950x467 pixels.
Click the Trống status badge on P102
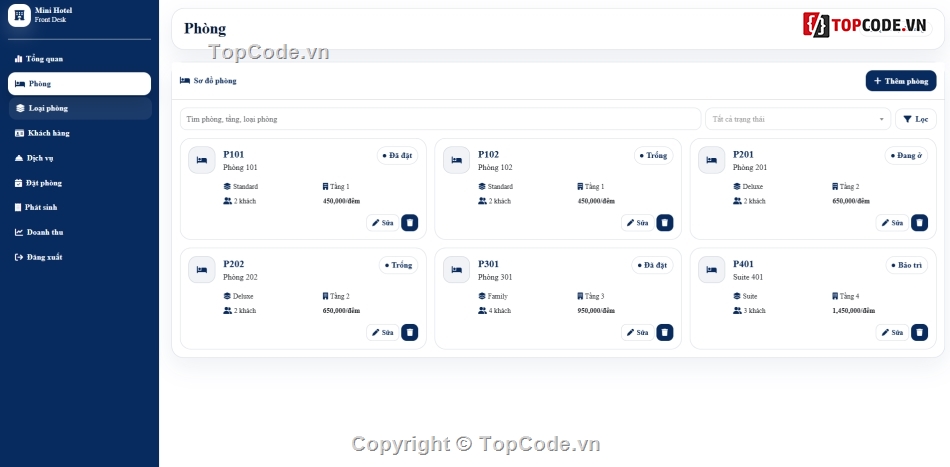coord(654,156)
